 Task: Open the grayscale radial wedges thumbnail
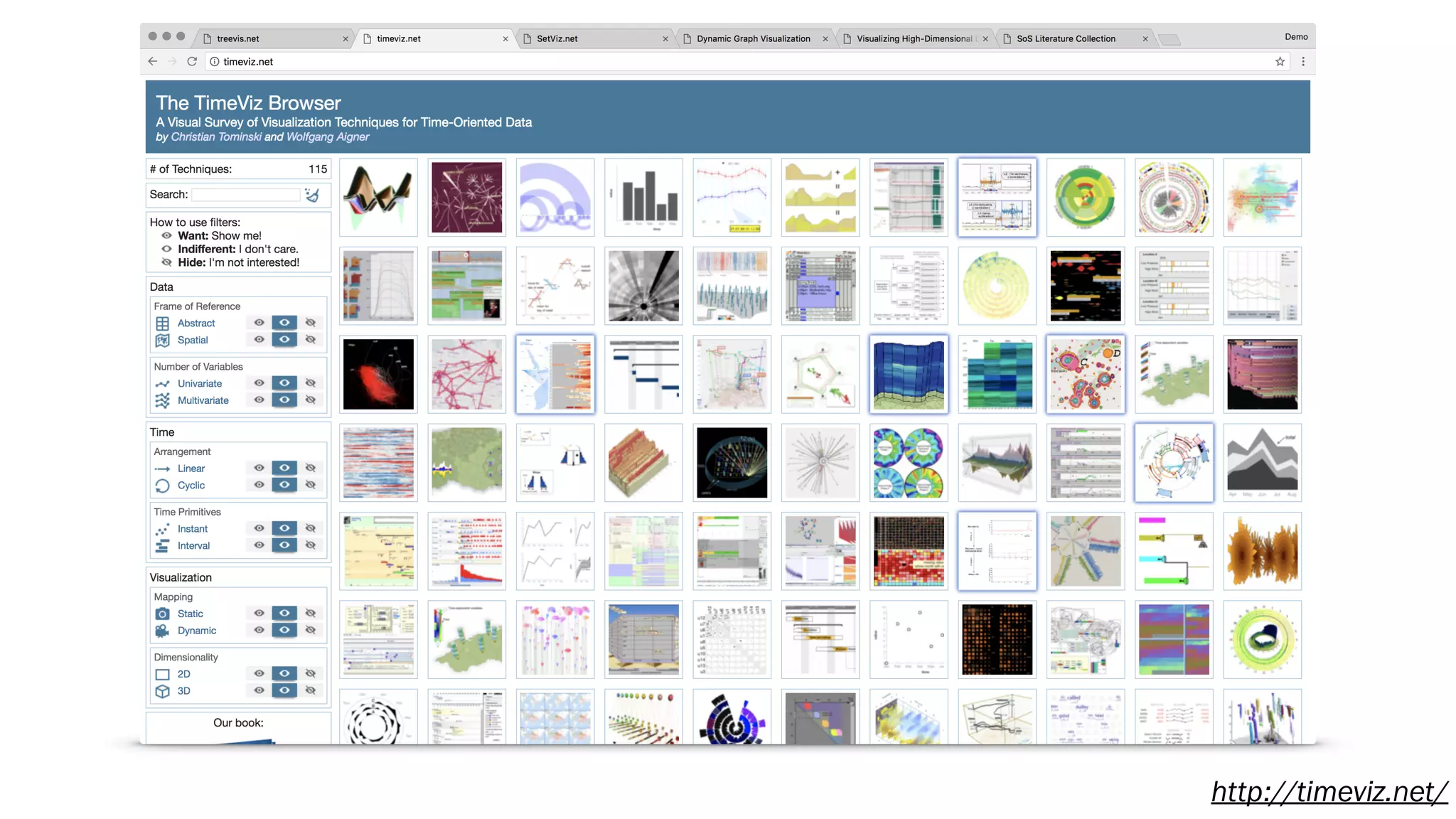[x=643, y=286]
